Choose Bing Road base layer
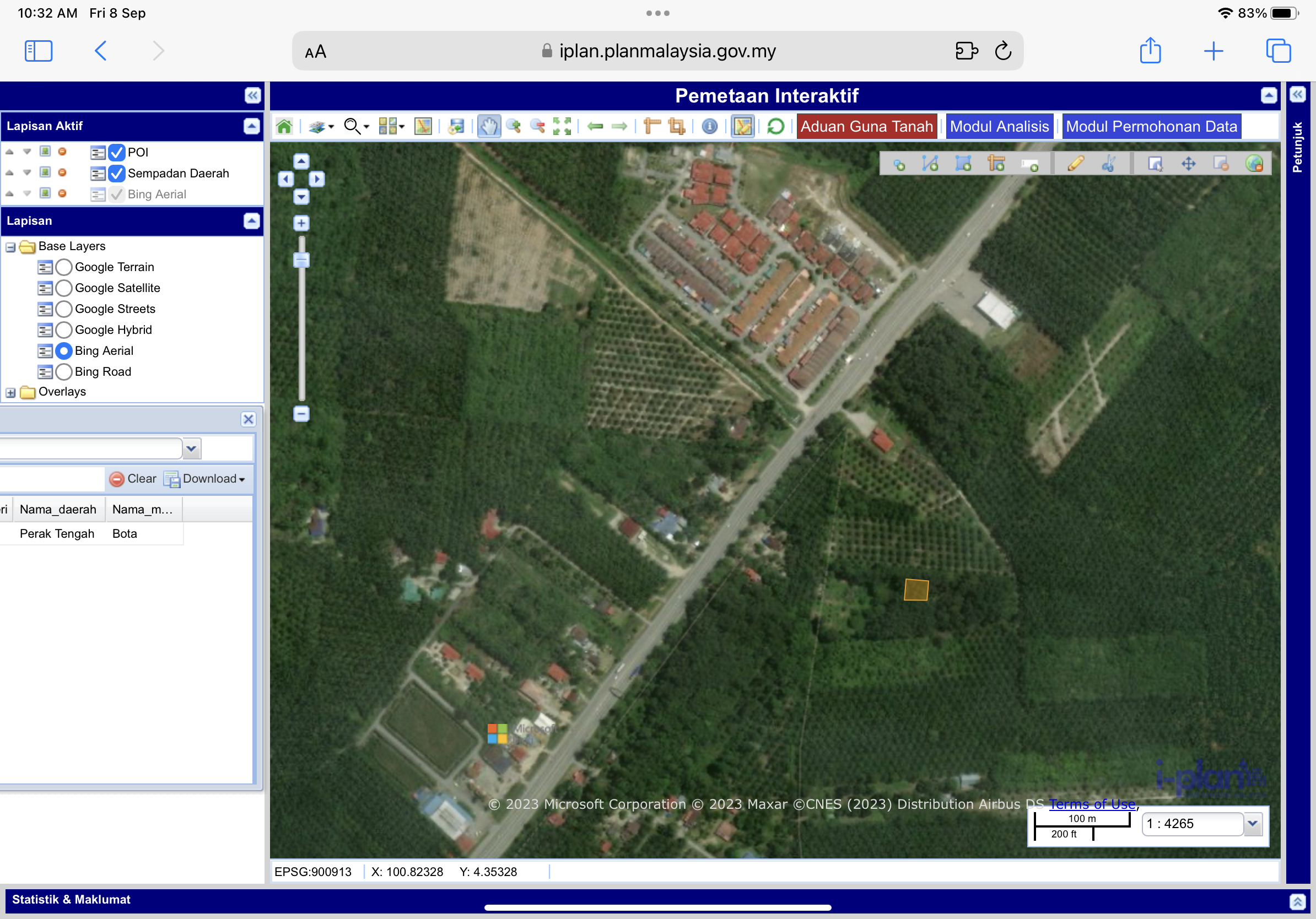The image size is (1316, 919). point(64,371)
